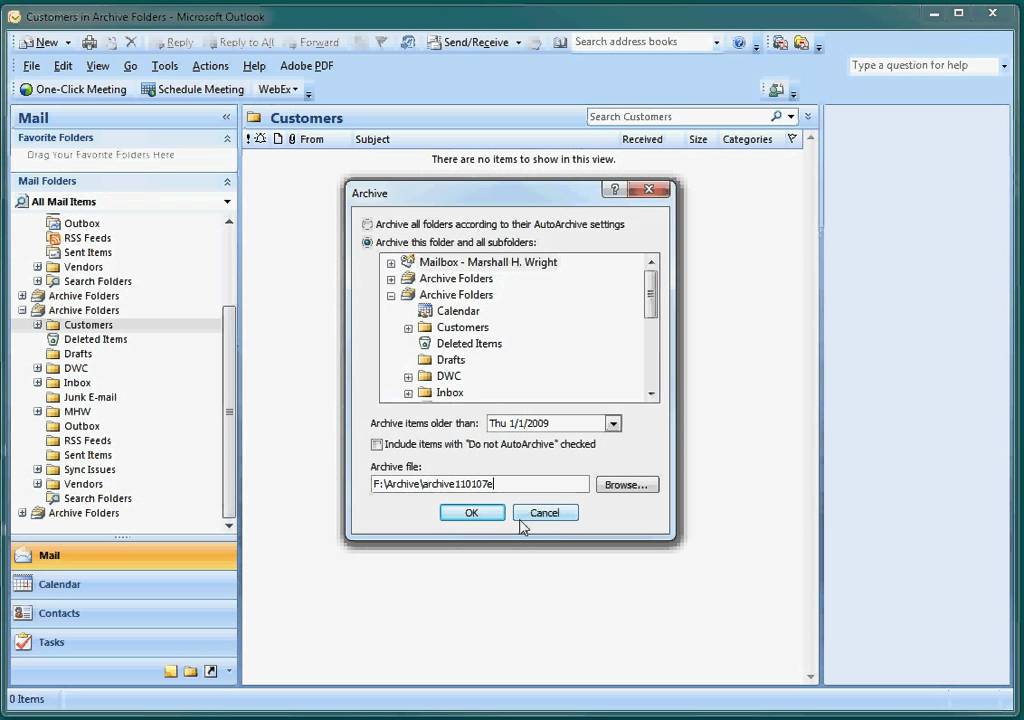
Task: Open the File menu
Action: pyautogui.click(x=31, y=66)
